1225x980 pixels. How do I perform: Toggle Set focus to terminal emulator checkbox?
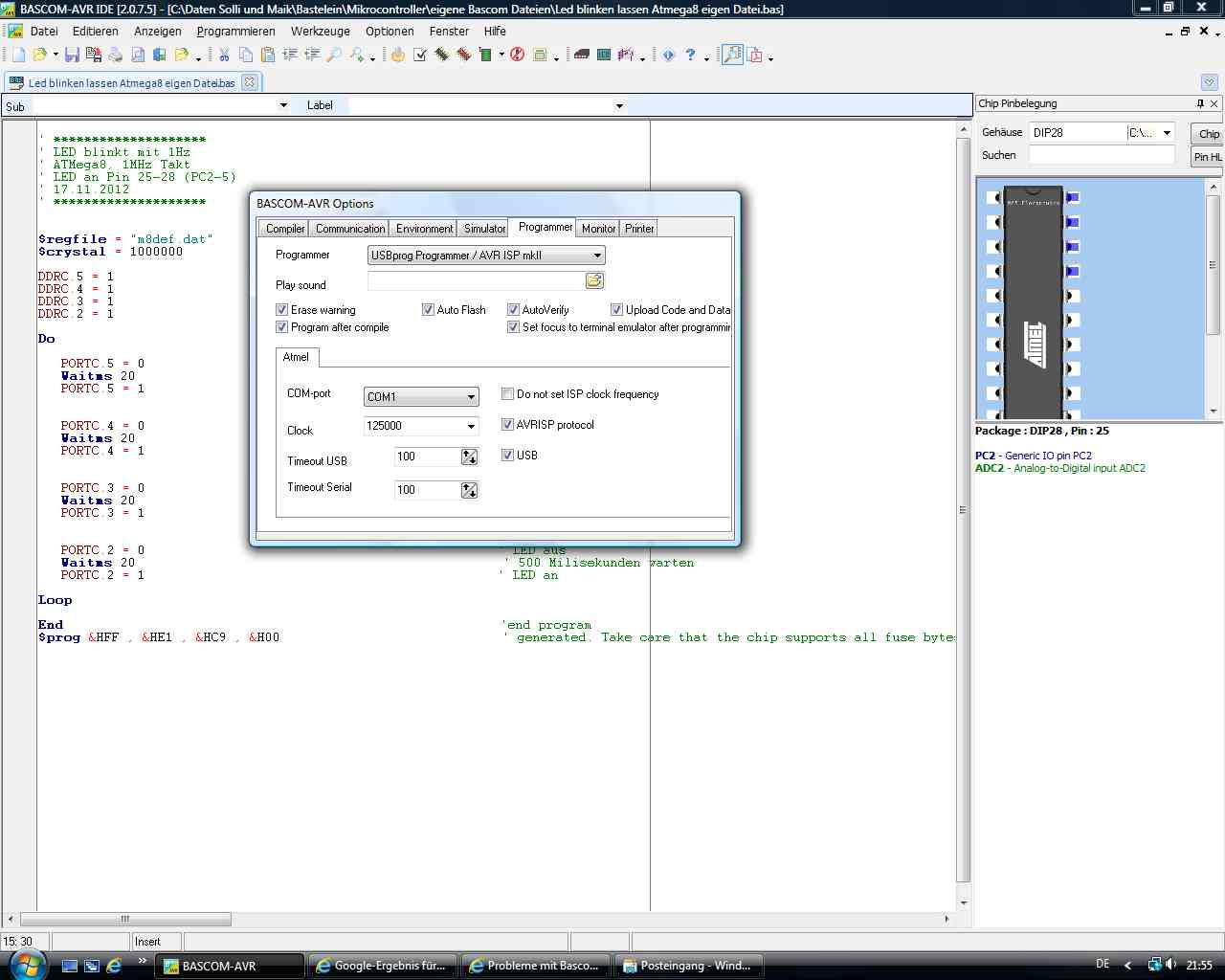coord(513,327)
